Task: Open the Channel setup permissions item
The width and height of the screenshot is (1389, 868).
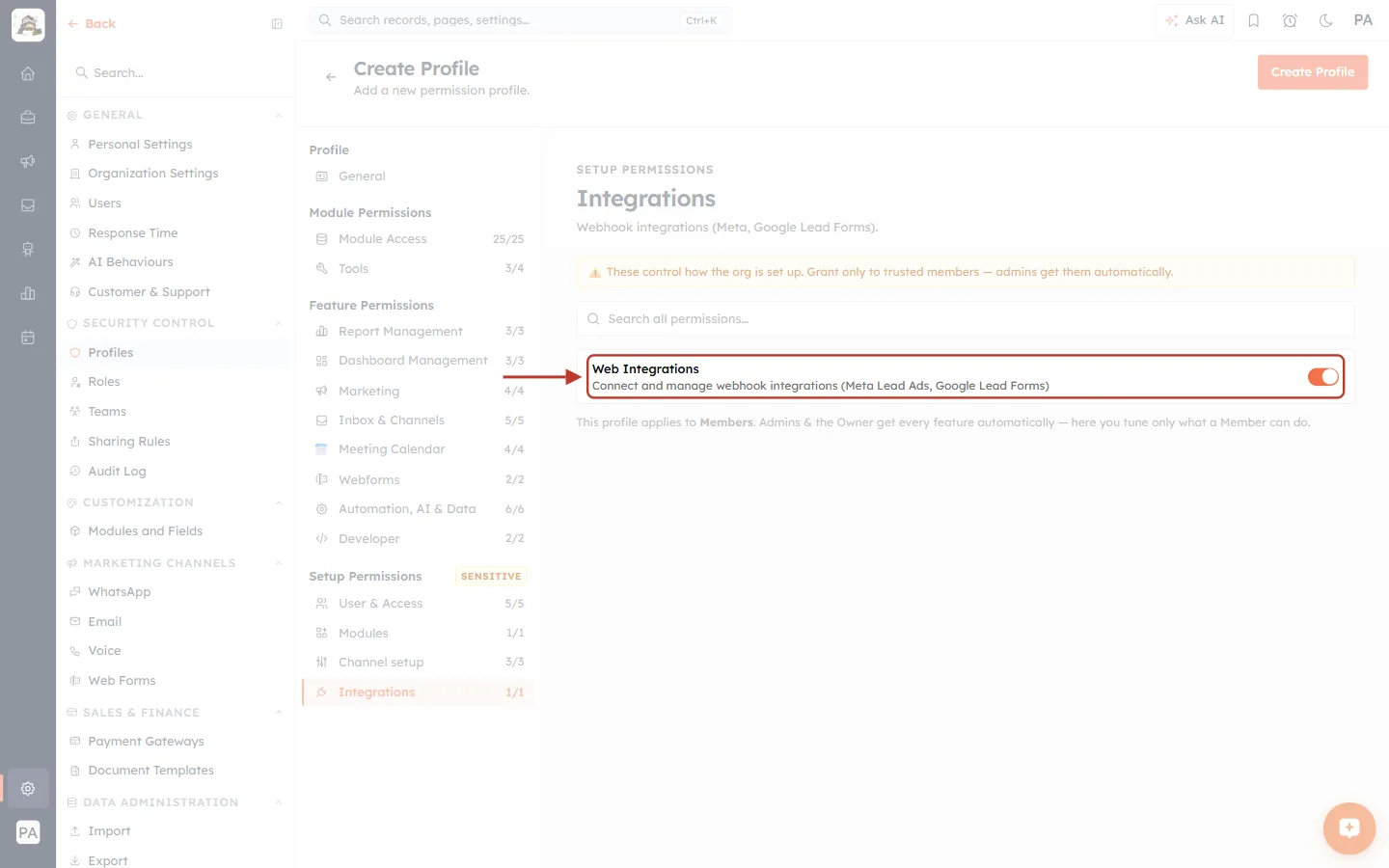Action: click(x=418, y=663)
